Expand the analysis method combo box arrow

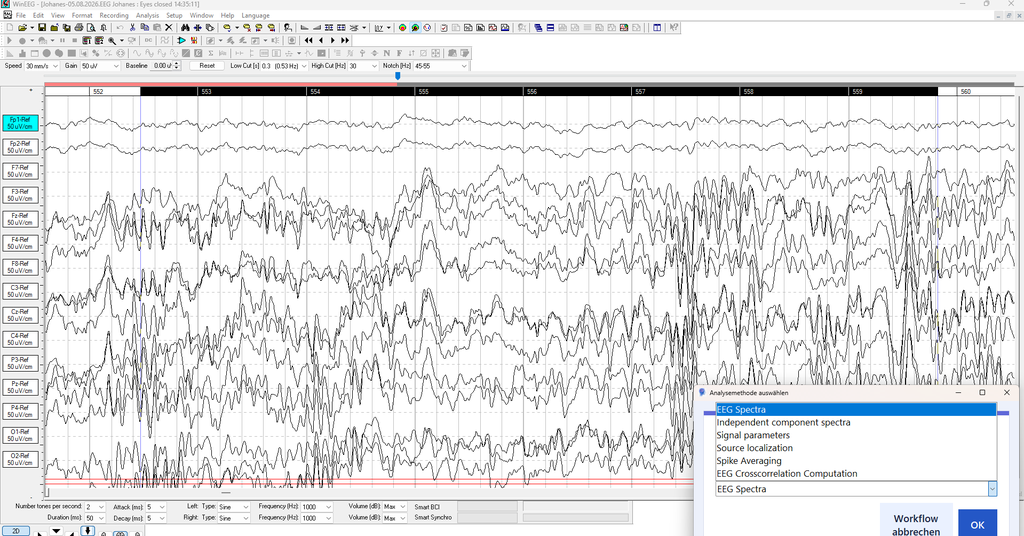[992, 488]
